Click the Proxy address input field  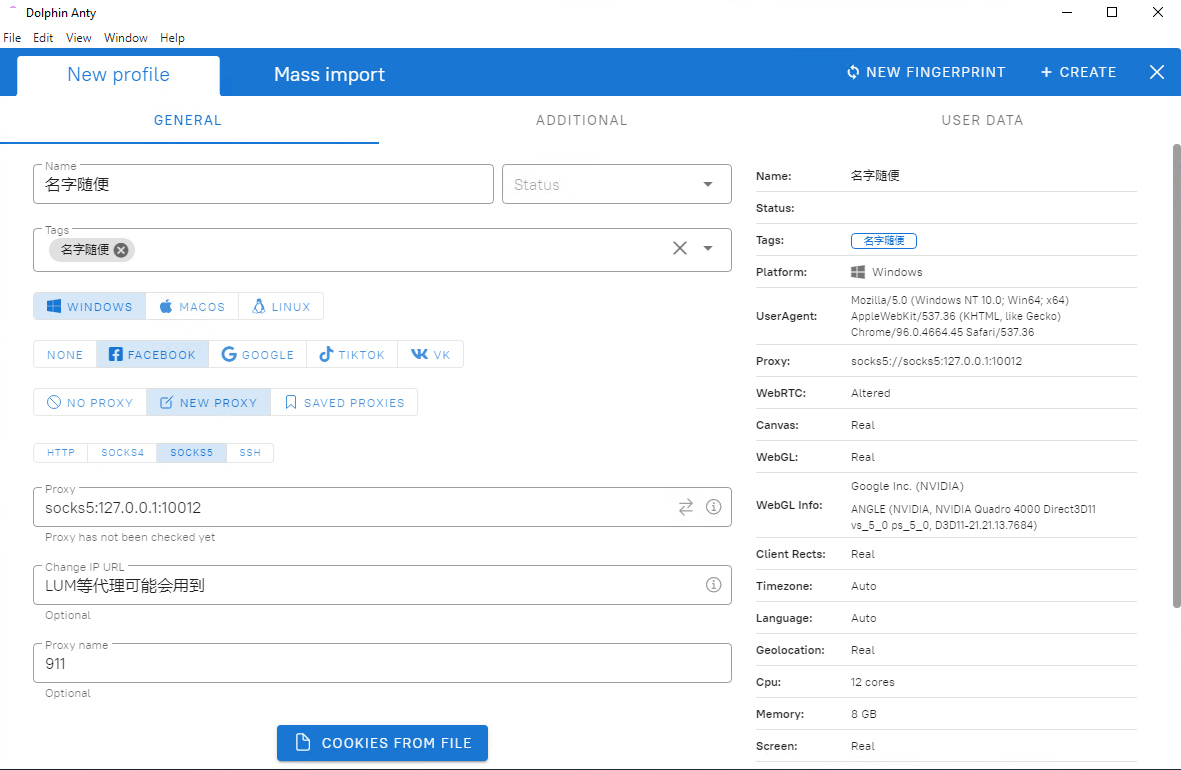[383, 507]
